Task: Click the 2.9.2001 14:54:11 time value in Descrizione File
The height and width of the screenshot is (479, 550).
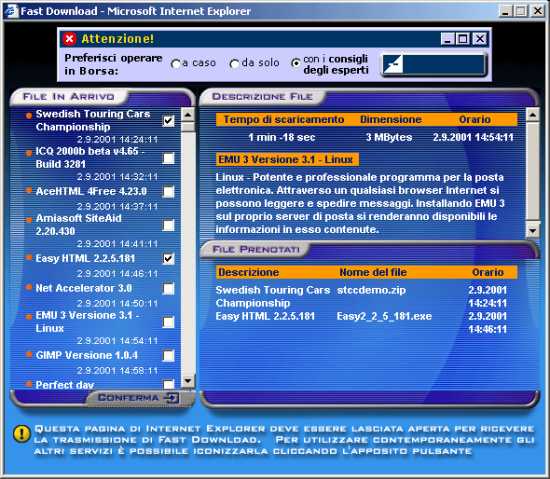Action: click(x=473, y=137)
